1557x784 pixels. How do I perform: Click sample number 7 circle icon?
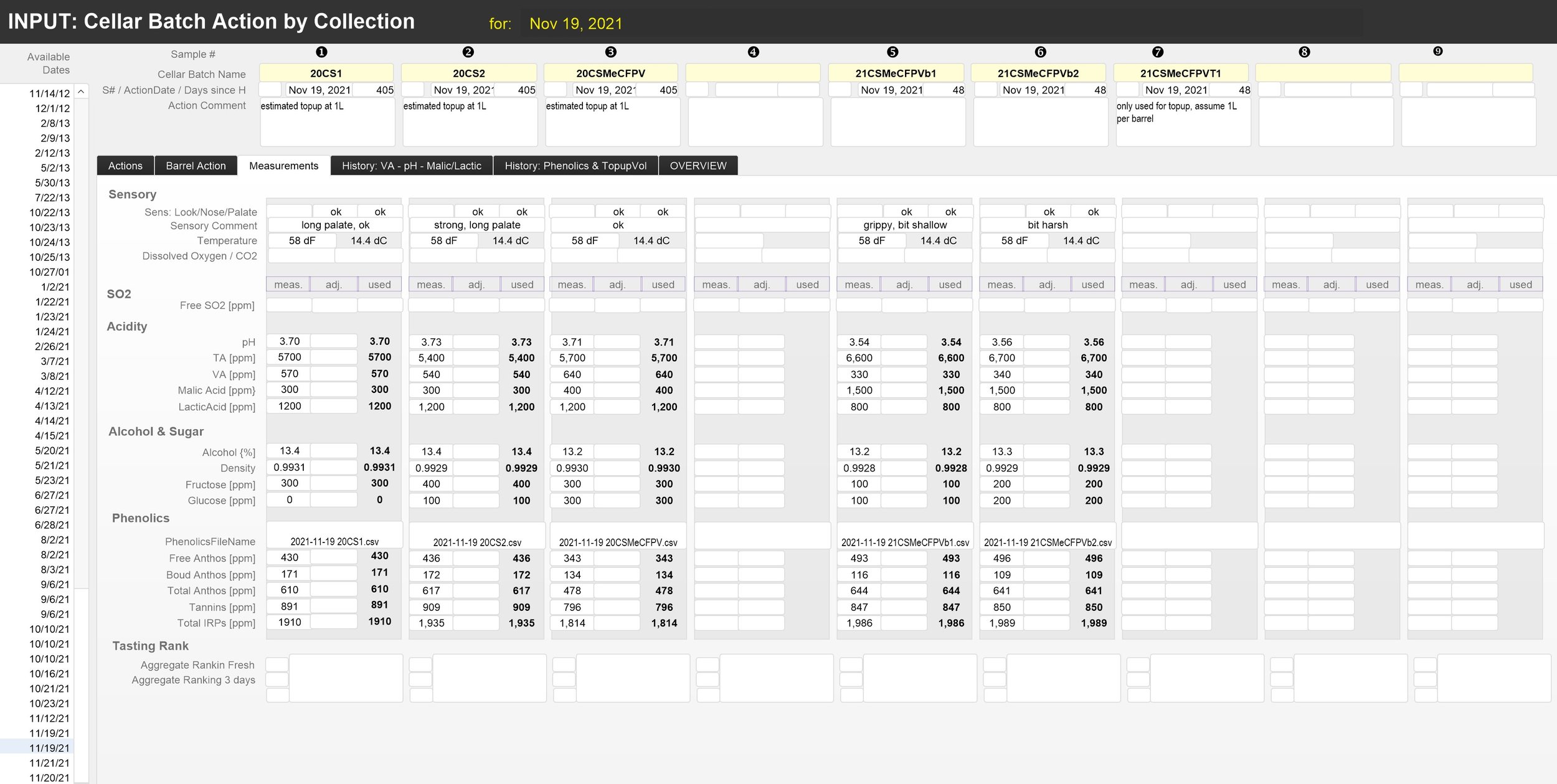click(x=1158, y=52)
